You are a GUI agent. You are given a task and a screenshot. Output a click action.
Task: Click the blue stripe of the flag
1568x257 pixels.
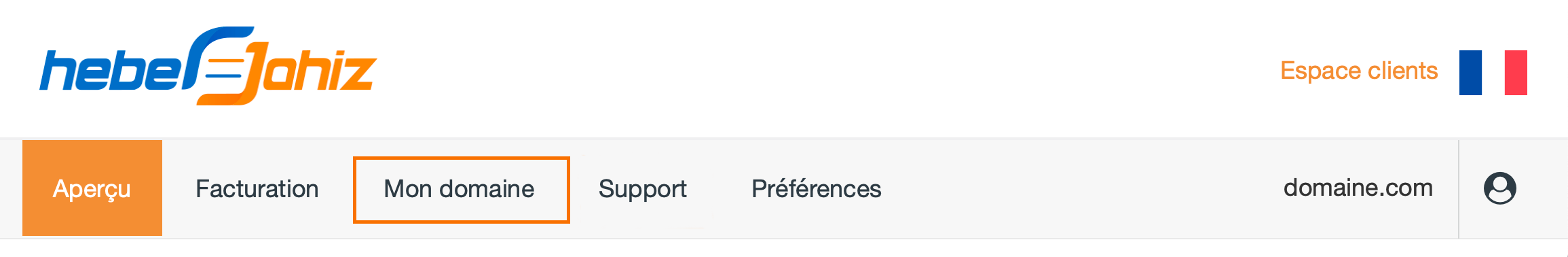(1470, 73)
